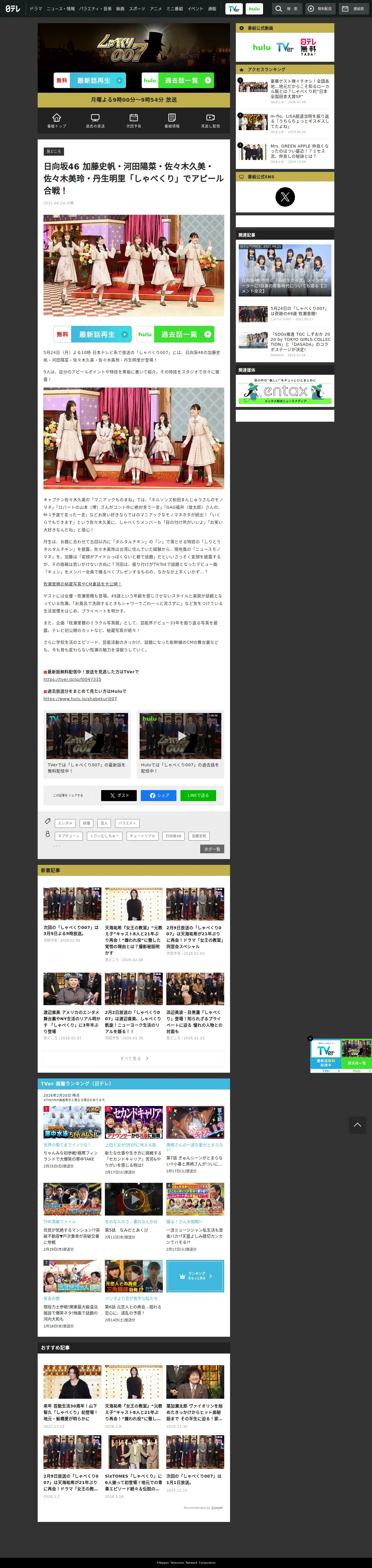Viewport: 372px width, 1568px height.
Task: Open the 牧瀬里穂の秘蔵写真やCM裏話 link
Action: pyautogui.click(x=82, y=584)
